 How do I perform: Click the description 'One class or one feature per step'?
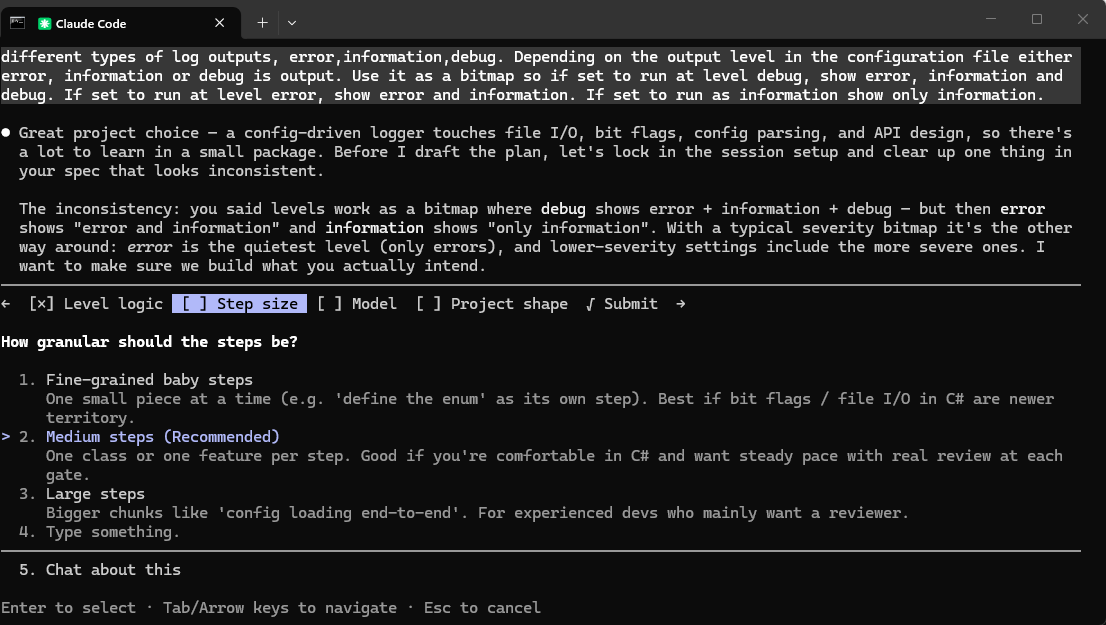pyautogui.click(x=554, y=465)
